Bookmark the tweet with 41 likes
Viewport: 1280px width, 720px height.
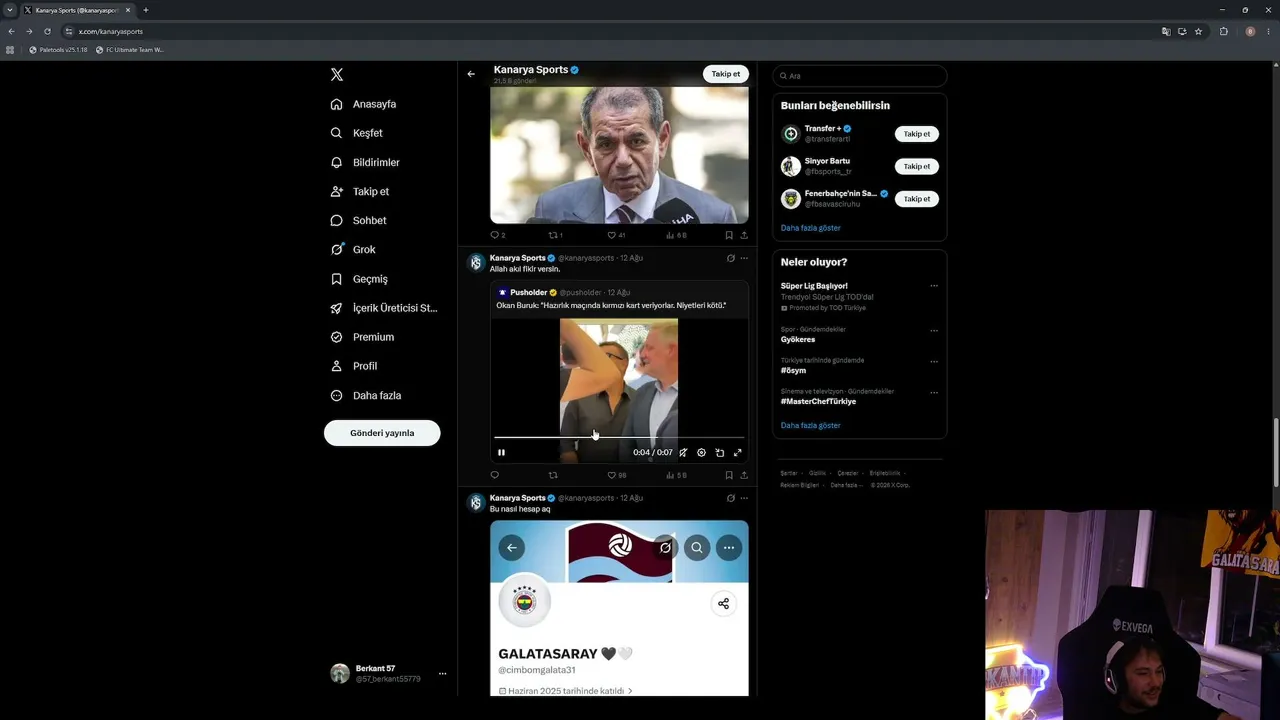pos(729,235)
